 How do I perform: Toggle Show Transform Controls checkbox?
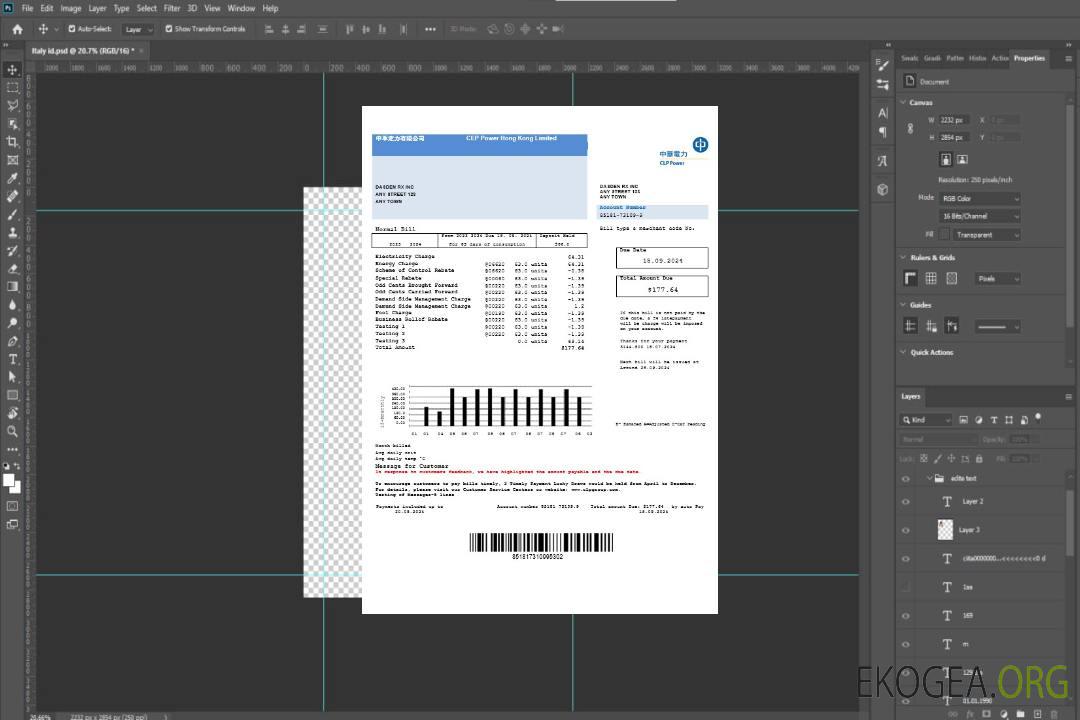(169, 29)
